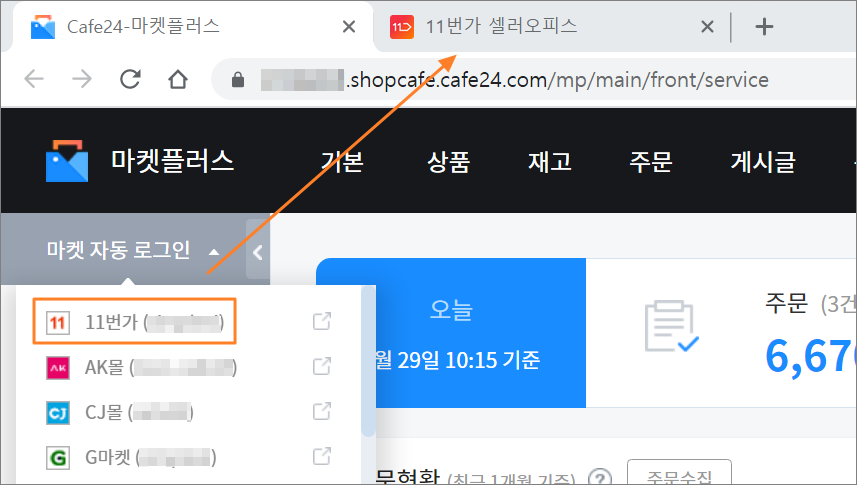This screenshot has height=485, width=857.
Task: Select 11번가 in auto login list
Action: [134, 322]
